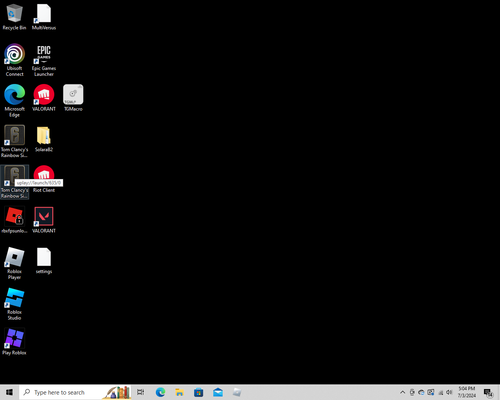
Task: Expand the hidden system tray icons chevron
Action: [402, 392]
